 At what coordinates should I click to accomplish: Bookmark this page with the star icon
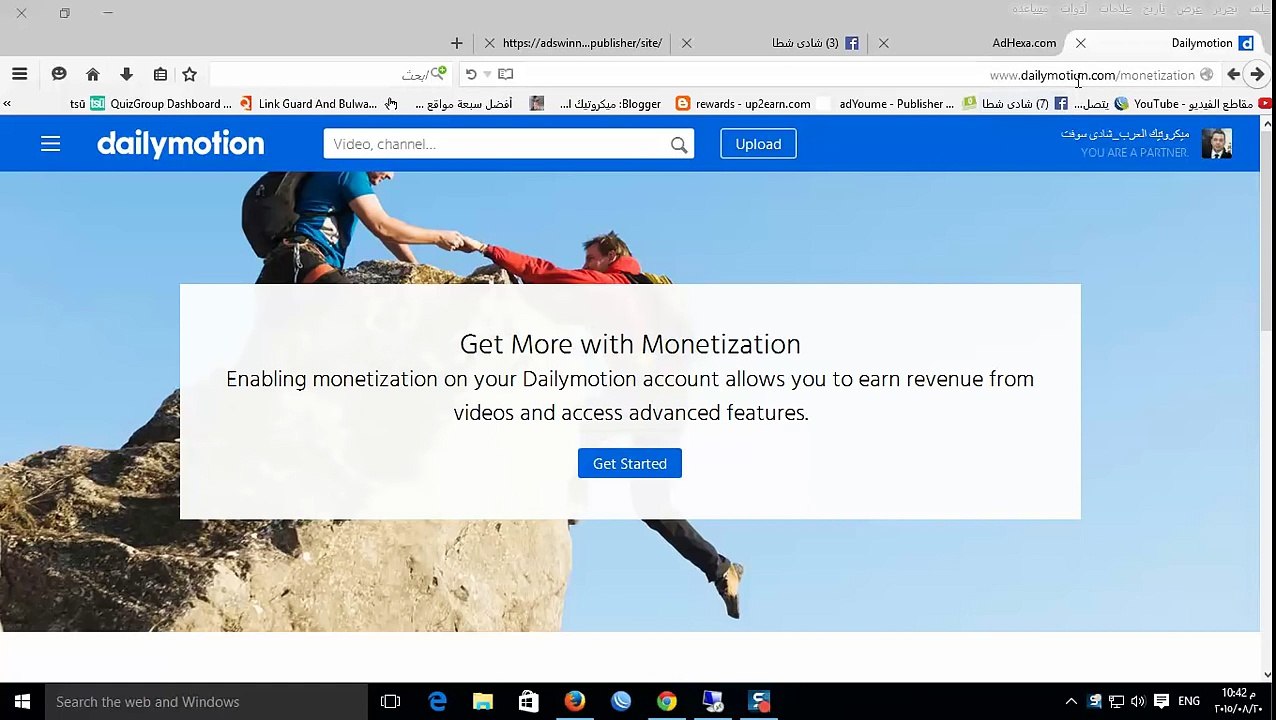pyautogui.click(x=189, y=74)
